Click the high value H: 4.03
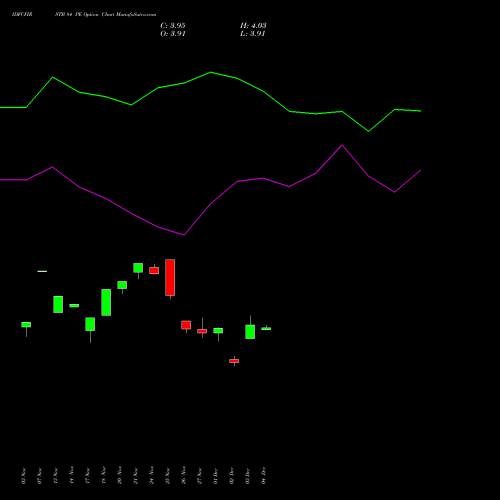 pos(253,26)
